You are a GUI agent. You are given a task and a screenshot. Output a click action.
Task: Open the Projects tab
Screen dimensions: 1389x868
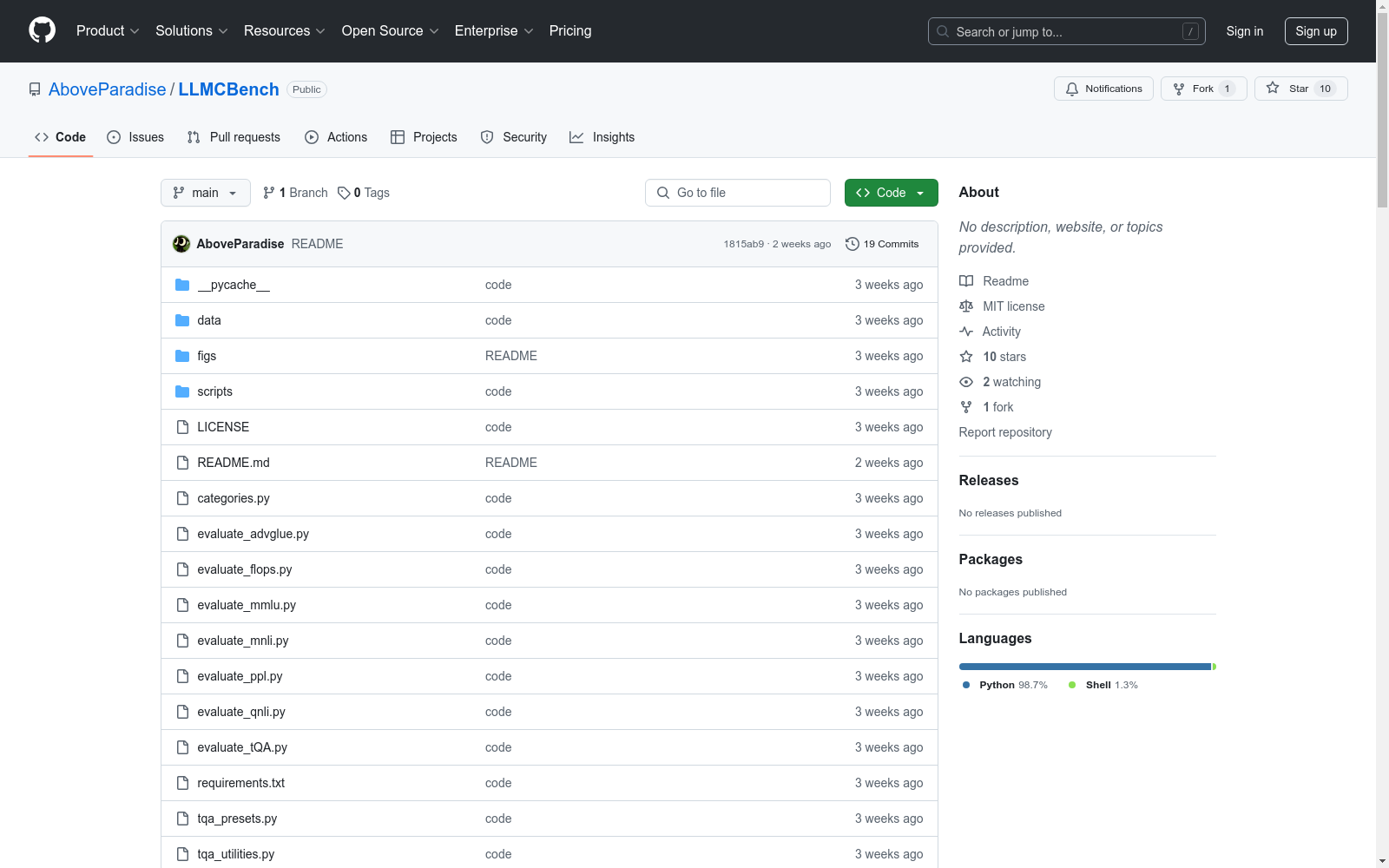click(424, 137)
